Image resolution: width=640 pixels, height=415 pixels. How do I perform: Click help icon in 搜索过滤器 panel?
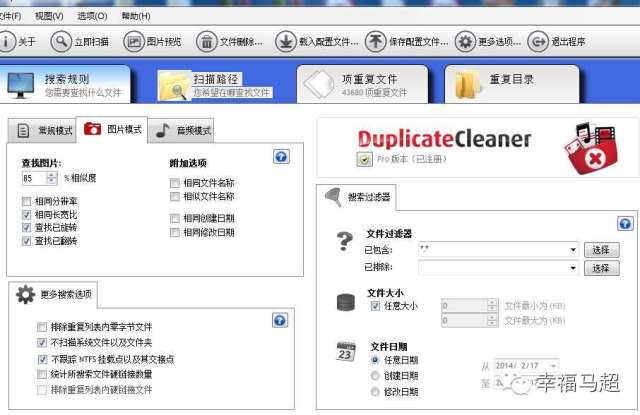pyautogui.click(x=625, y=224)
